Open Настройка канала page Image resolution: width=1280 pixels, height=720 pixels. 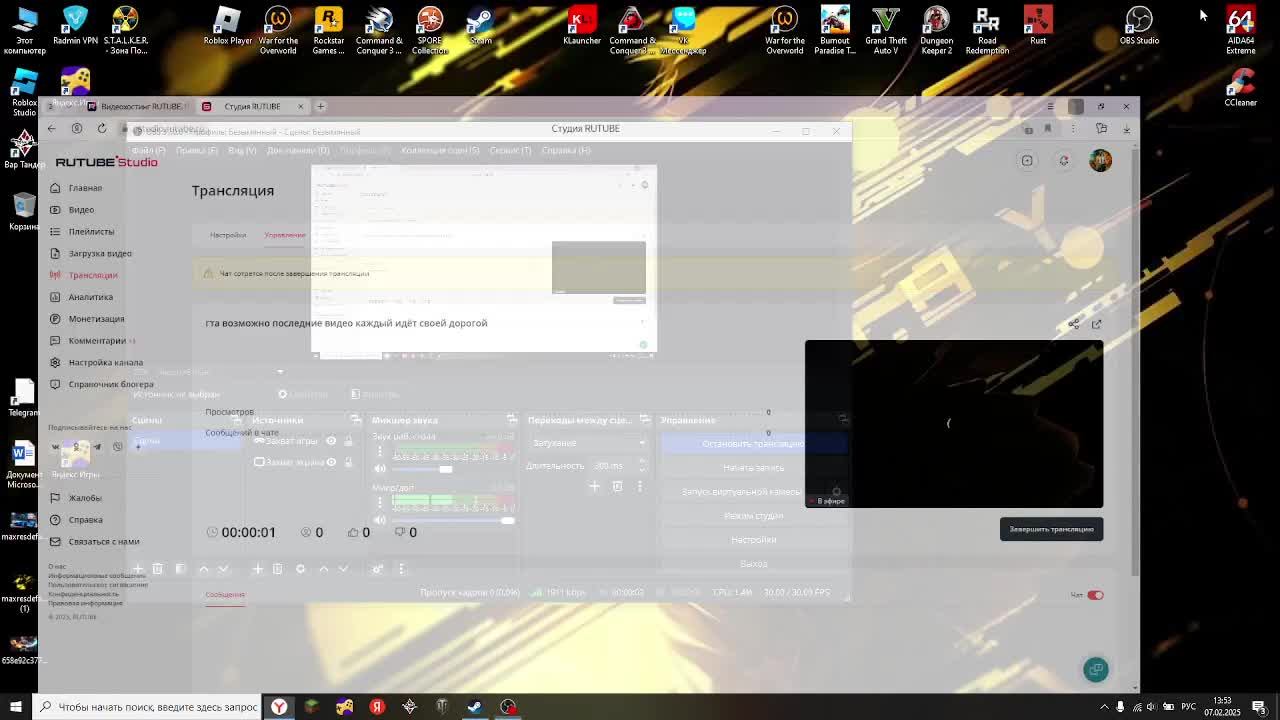coord(96,363)
